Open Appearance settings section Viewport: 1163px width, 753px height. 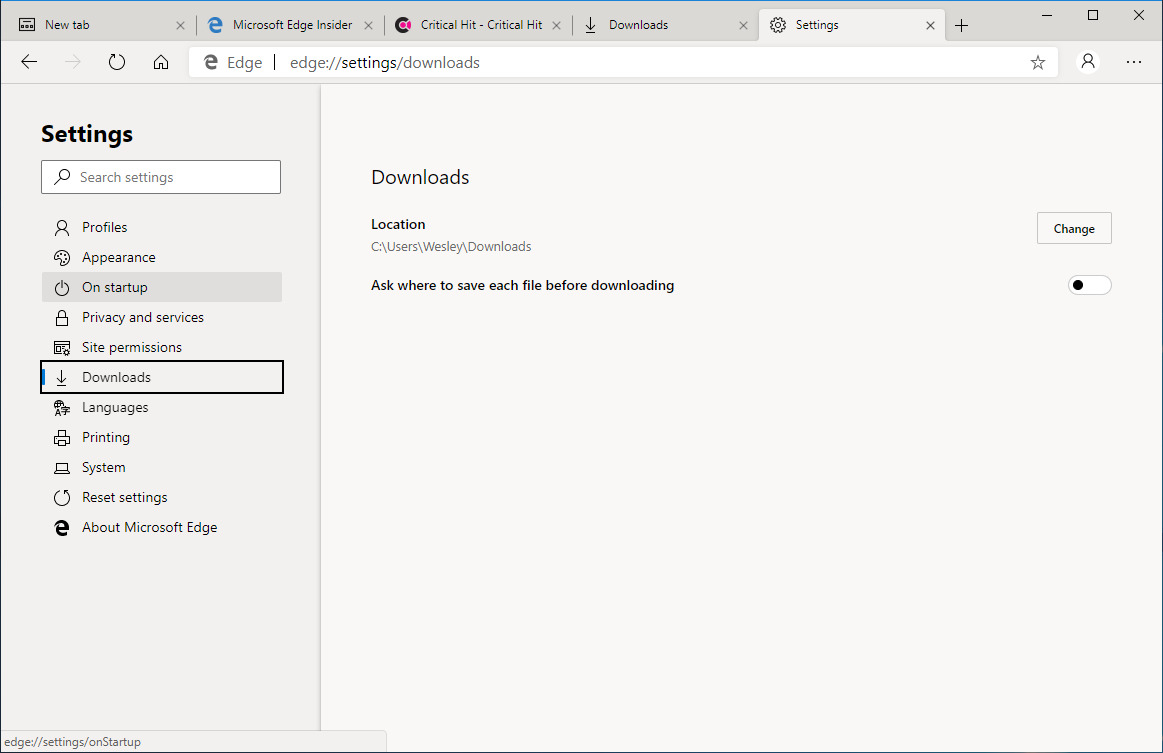[119, 257]
